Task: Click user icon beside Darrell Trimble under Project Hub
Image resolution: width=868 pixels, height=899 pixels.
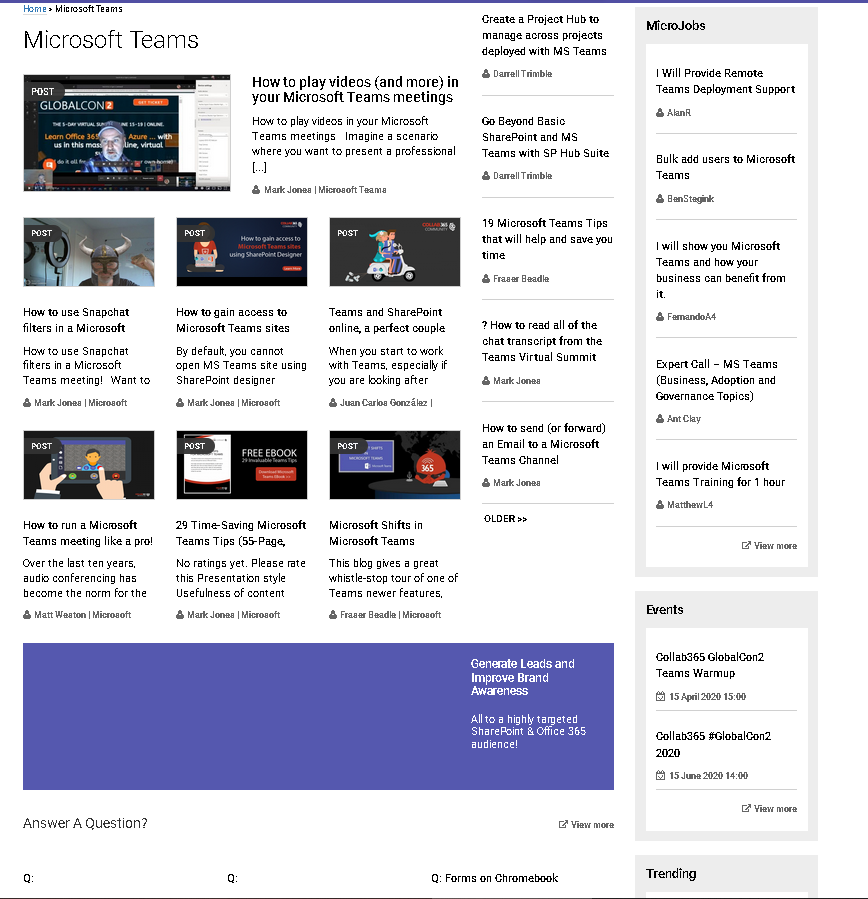Action: [486, 74]
